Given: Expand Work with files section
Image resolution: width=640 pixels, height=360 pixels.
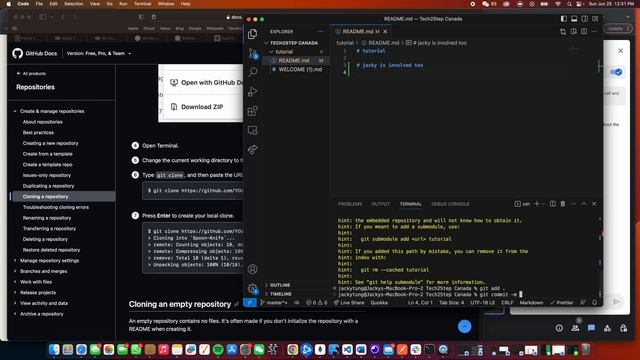Looking at the screenshot, I should (x=36, y=282).
